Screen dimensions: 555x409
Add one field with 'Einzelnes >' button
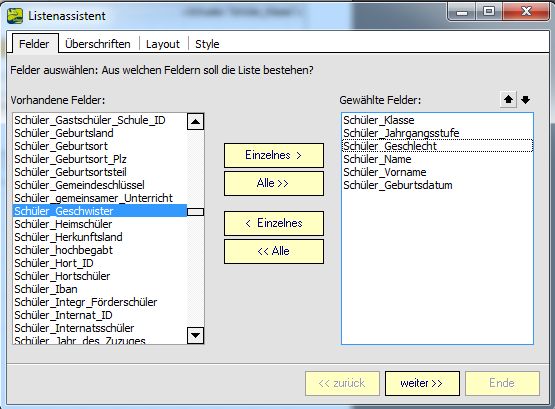274,155
